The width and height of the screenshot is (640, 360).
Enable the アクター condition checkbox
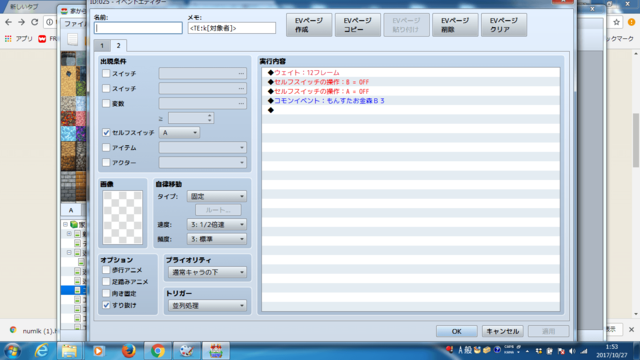pyautogui.click(x=106, y=162)
